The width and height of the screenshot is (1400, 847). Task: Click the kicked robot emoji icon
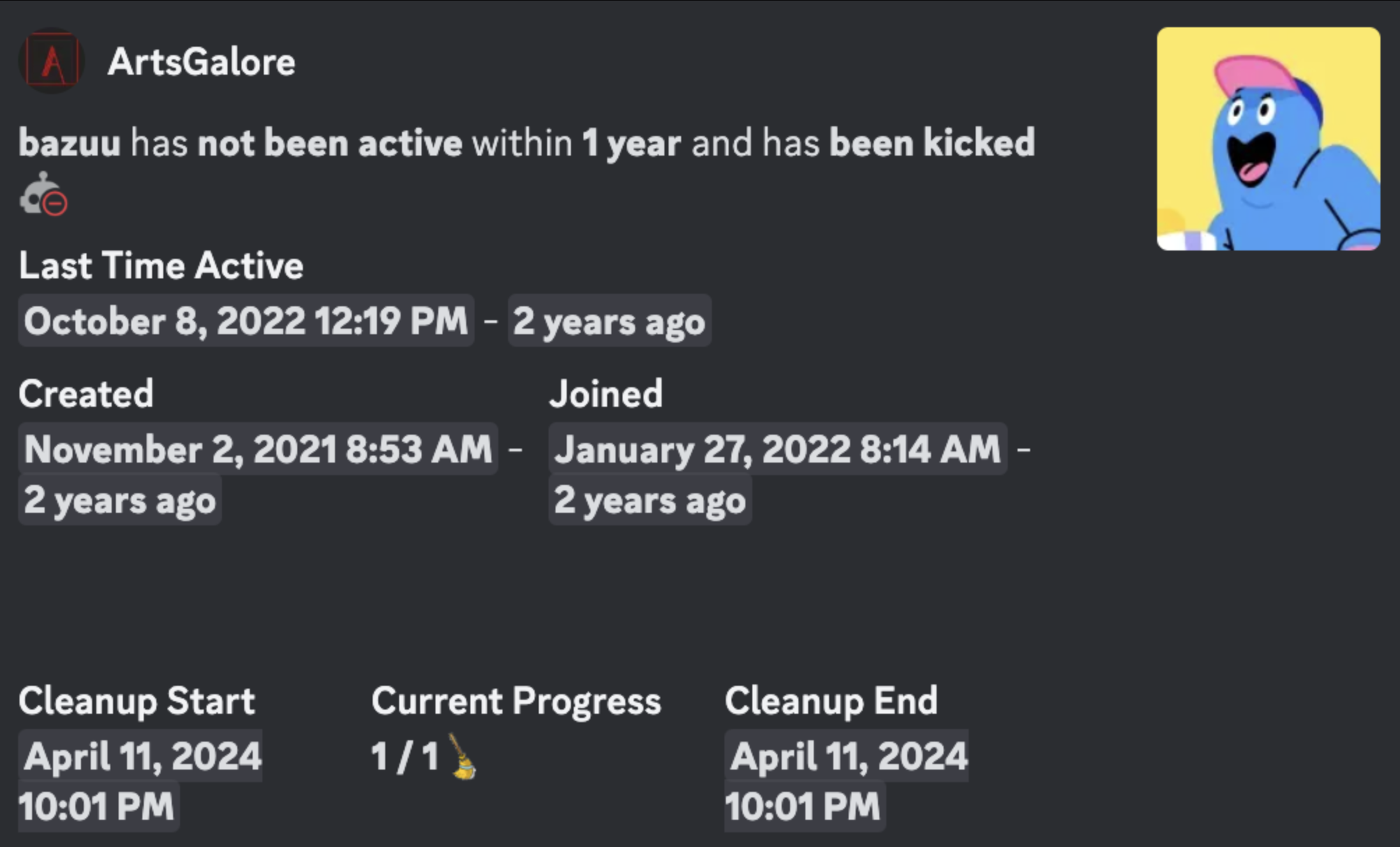point(43,194)
